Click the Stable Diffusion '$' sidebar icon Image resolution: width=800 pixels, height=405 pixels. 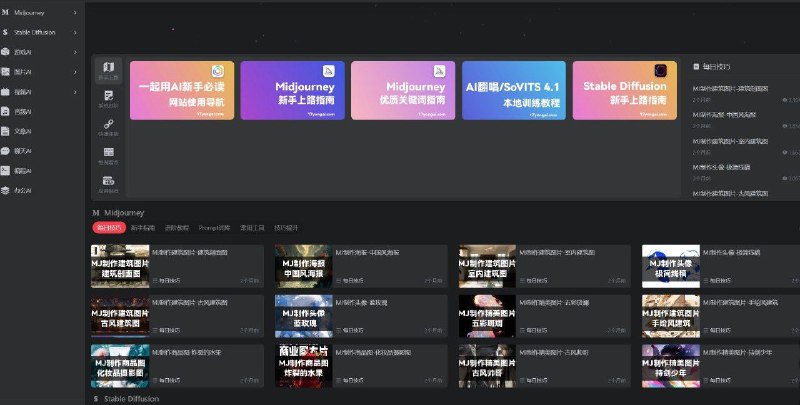pos(6,33)
